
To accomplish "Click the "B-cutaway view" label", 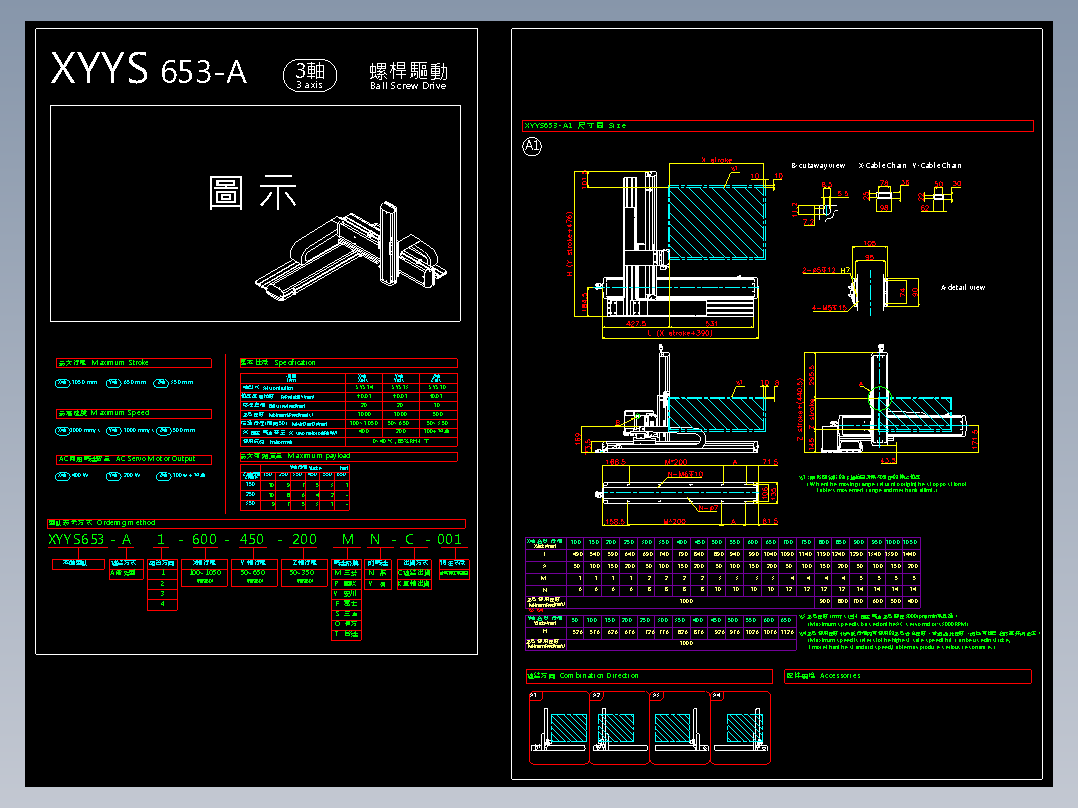I will tap(818, 166).
